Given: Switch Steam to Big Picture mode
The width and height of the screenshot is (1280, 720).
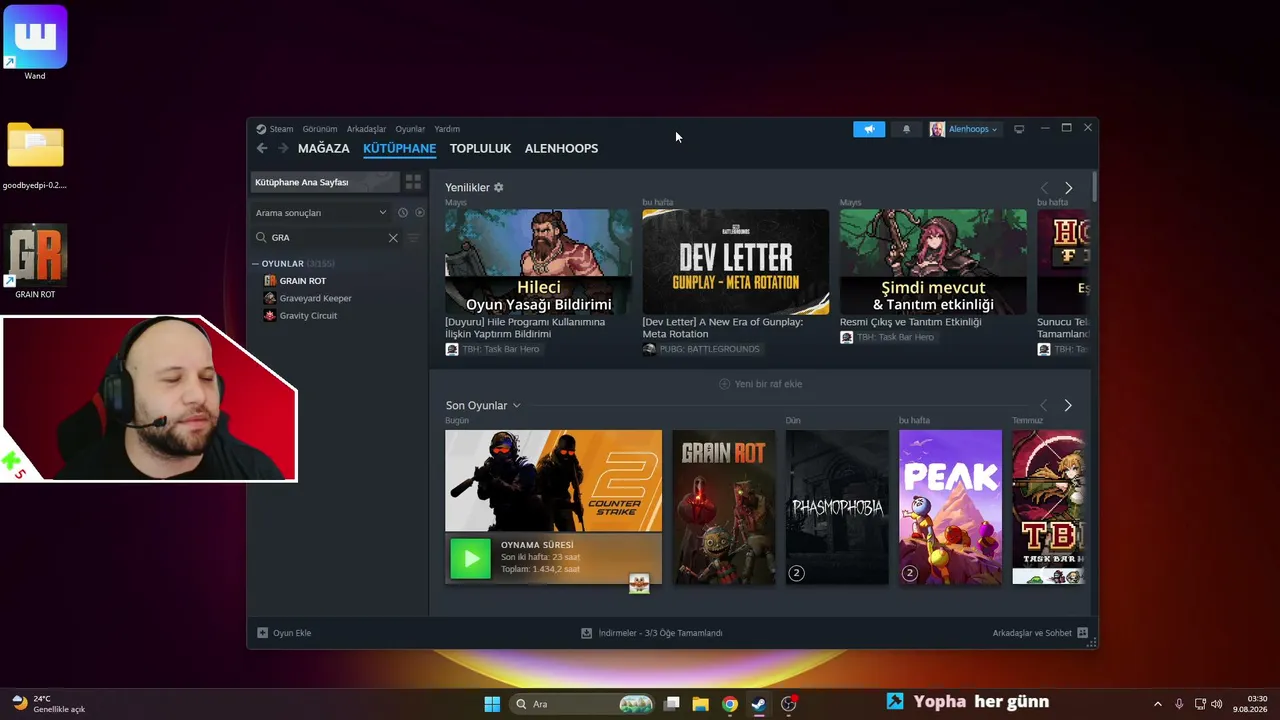Looking at the screenshot, I should coord(1019,129).
